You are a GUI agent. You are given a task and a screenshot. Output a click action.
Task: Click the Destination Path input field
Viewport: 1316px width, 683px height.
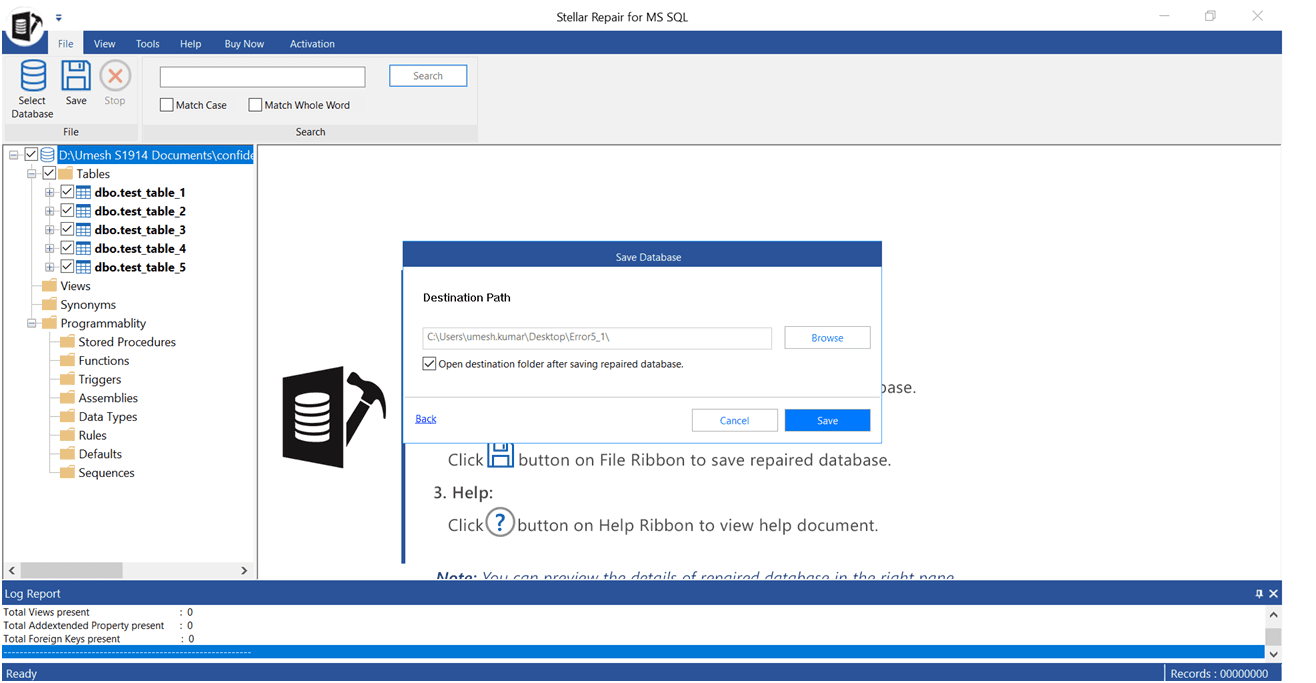597,338
